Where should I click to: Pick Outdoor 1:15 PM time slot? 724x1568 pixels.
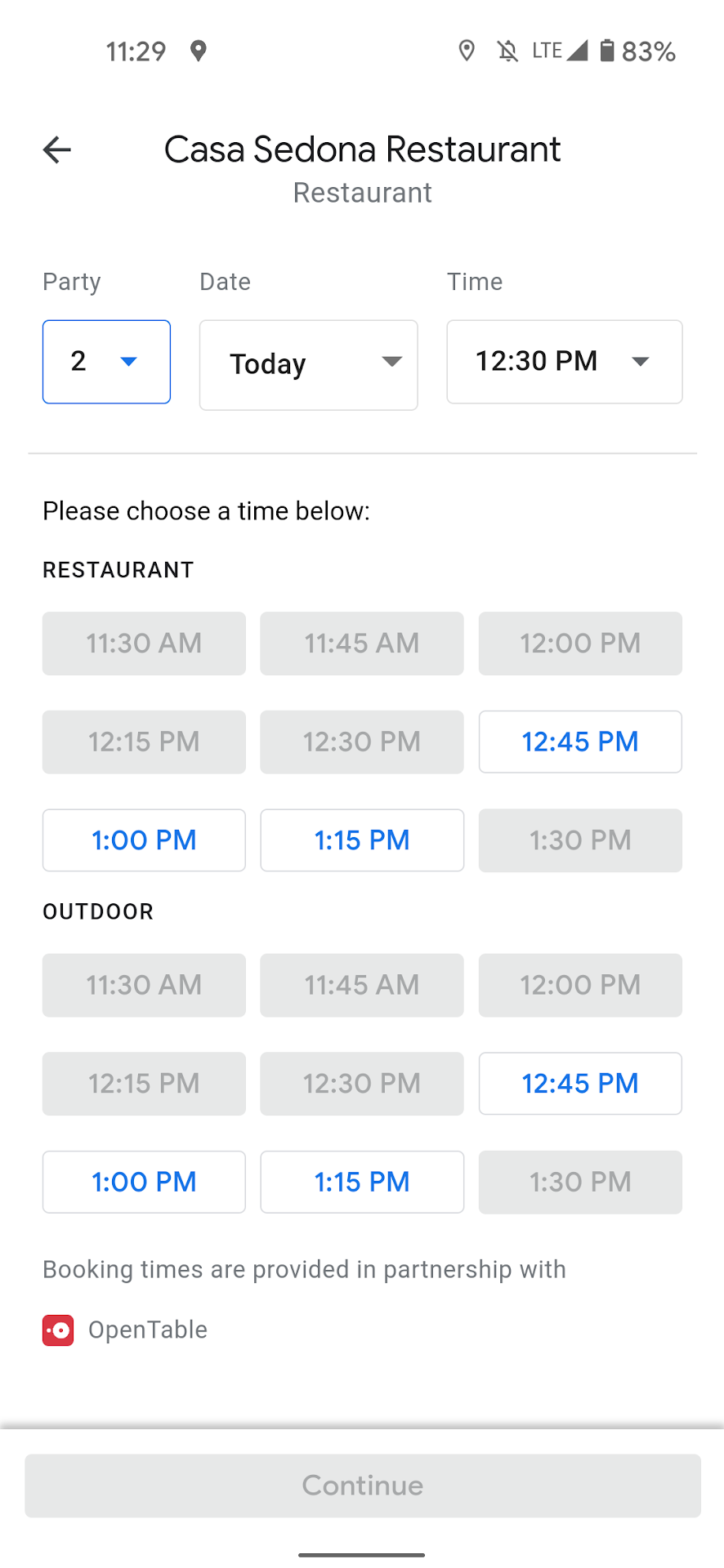(362, 1182)
